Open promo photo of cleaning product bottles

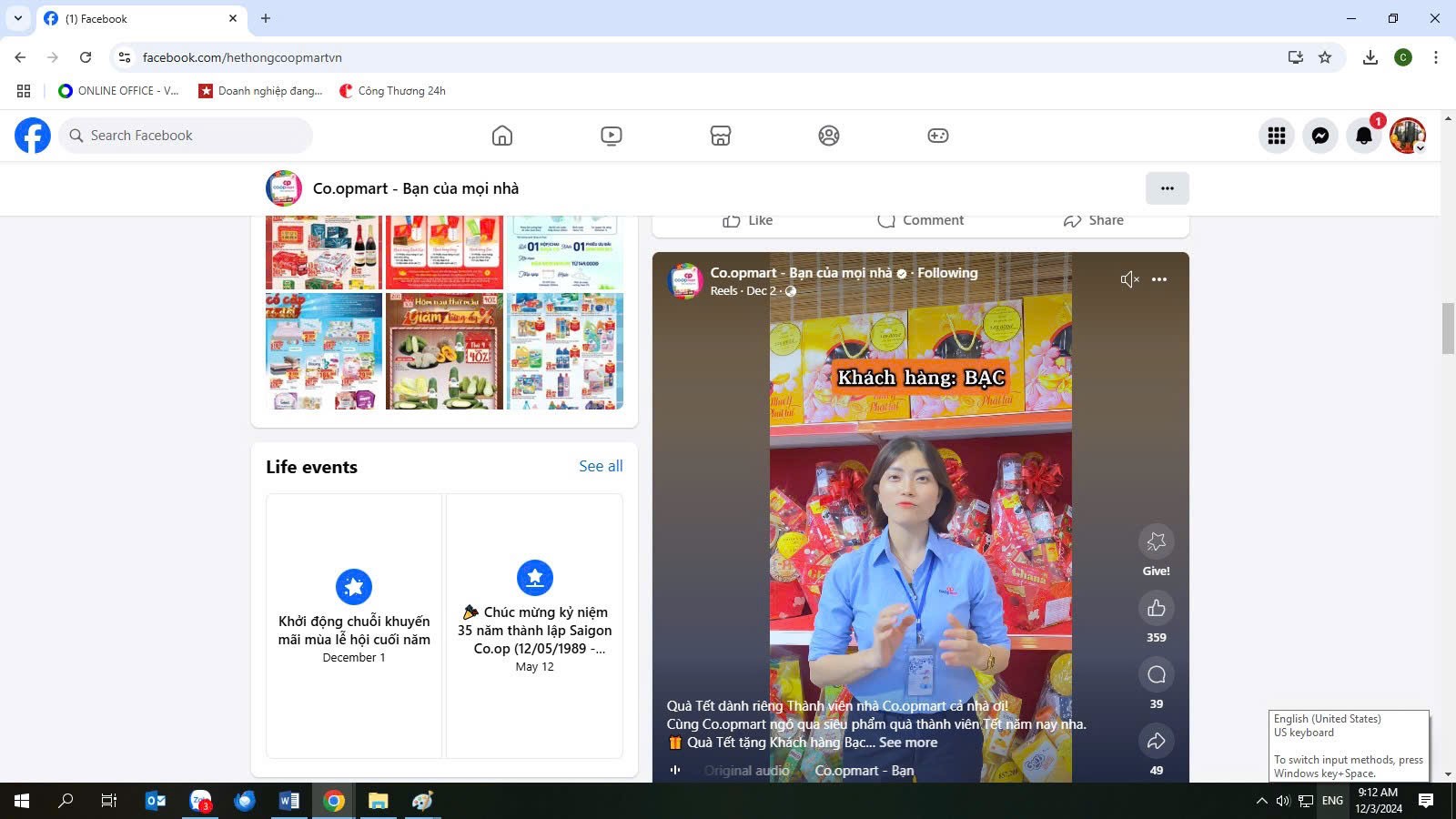tap(565, 351)
